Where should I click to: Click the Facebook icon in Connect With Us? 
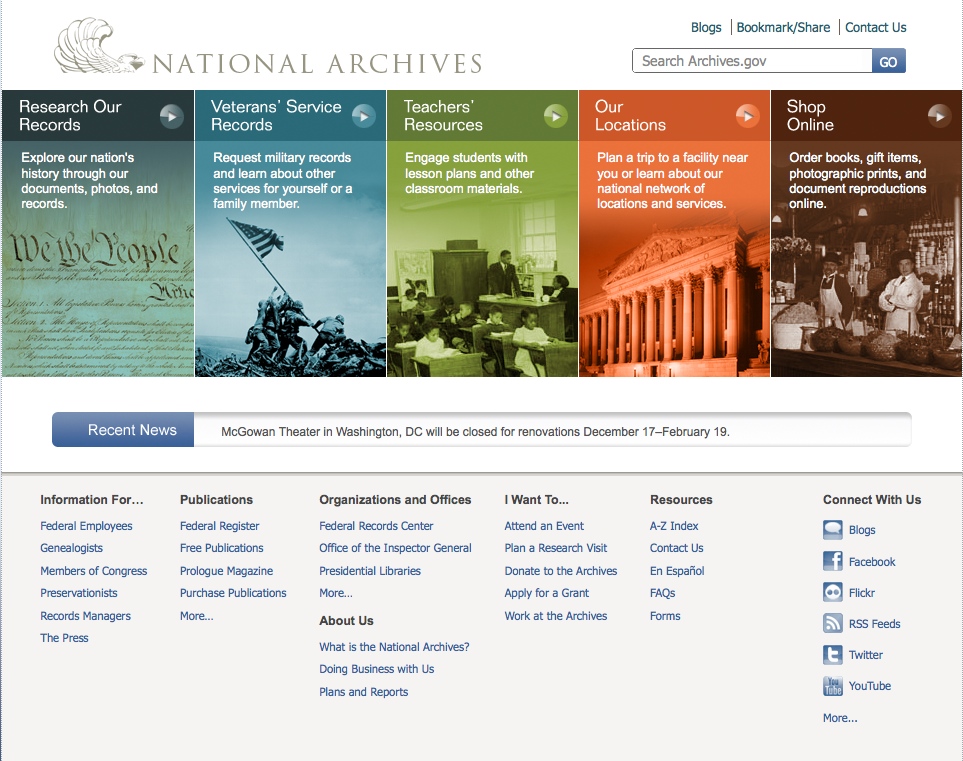[x=832, y=561]
